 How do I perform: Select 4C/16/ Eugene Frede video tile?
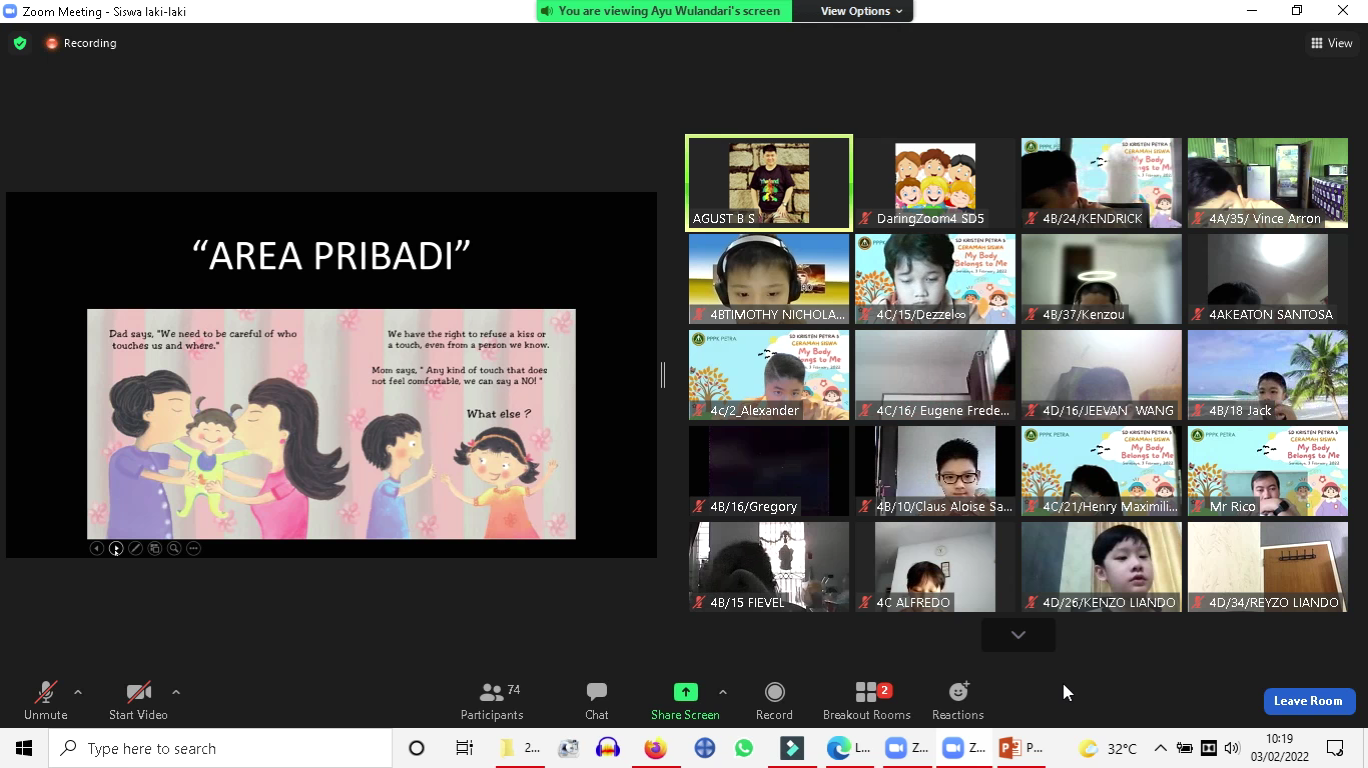pos(935,375)
